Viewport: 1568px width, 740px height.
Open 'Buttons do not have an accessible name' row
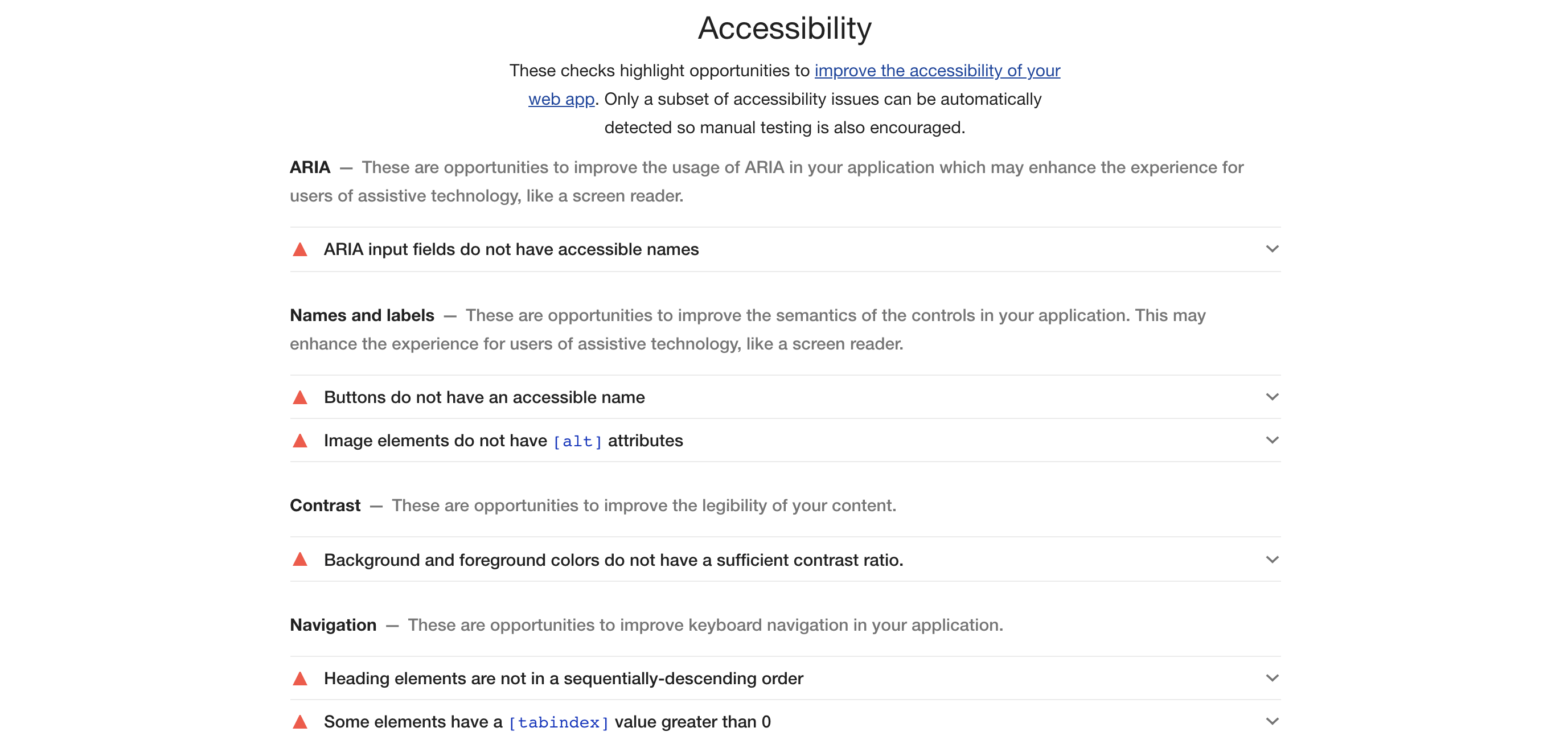click(484, 397)
